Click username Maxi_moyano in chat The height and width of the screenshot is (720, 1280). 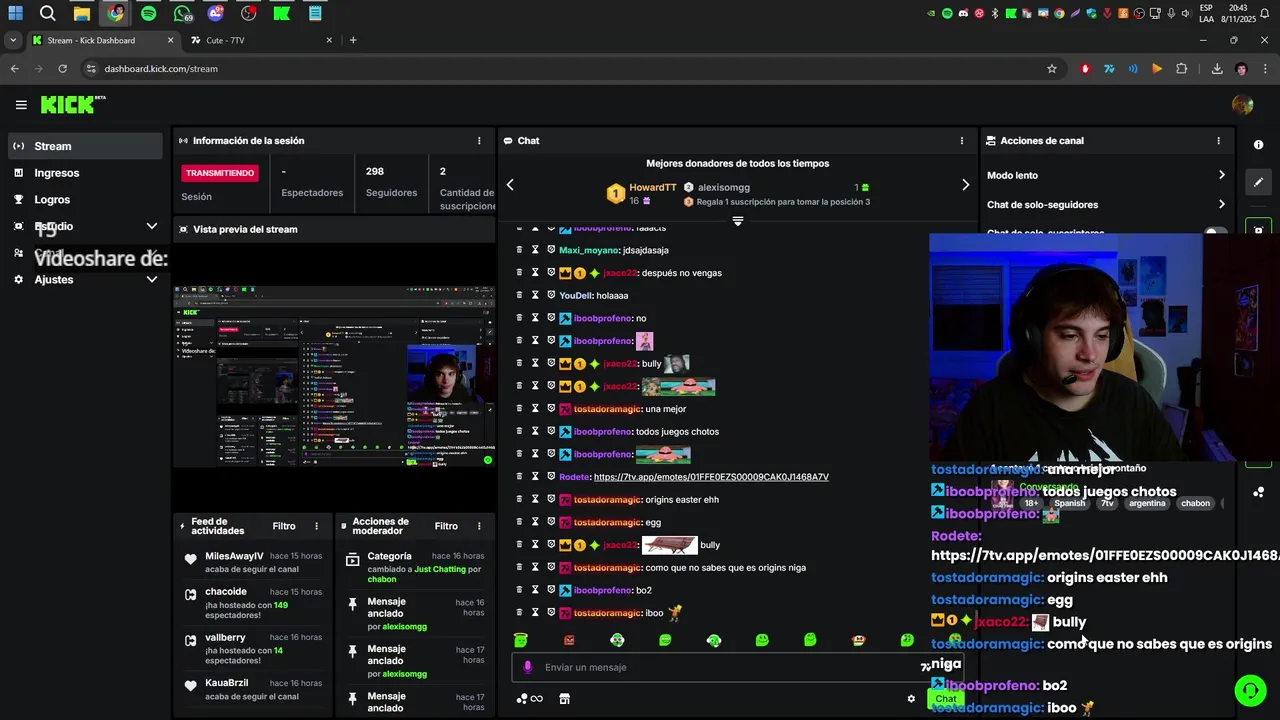tap(588, 250)
